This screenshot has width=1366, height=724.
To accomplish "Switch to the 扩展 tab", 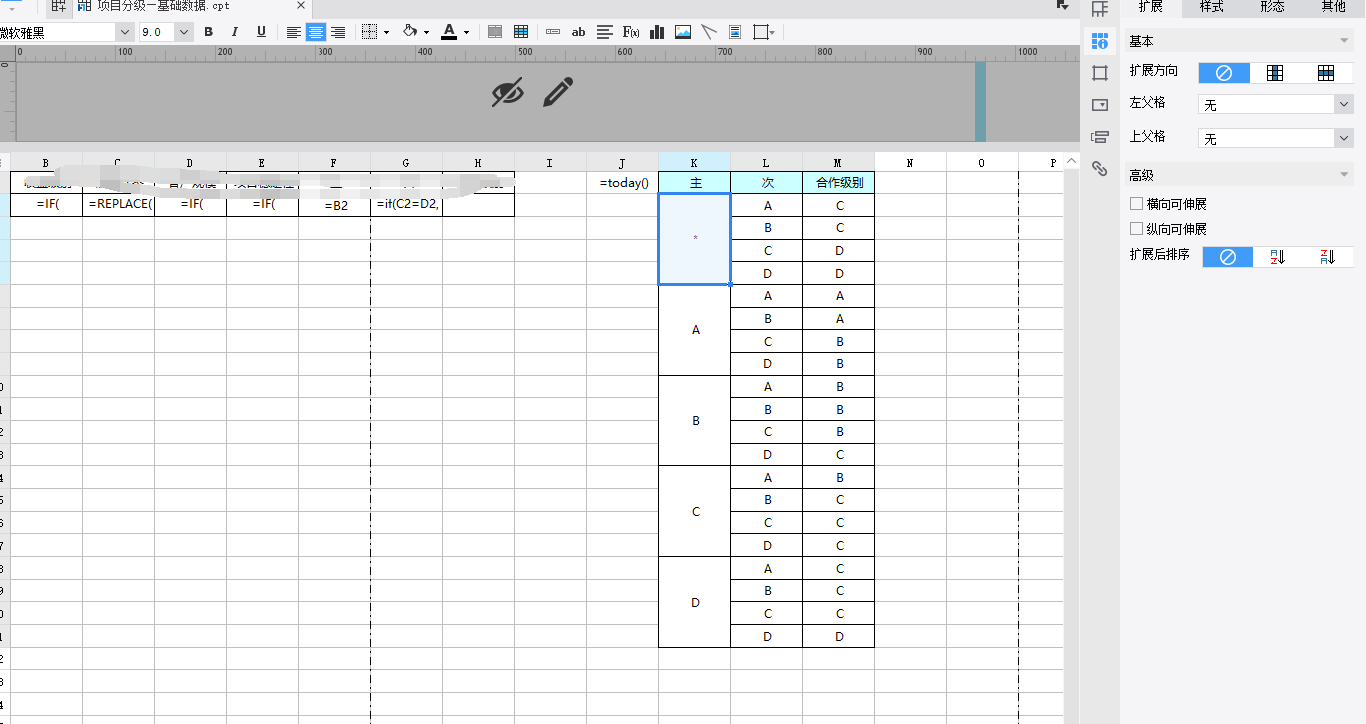I will [x=1151, y=7].
